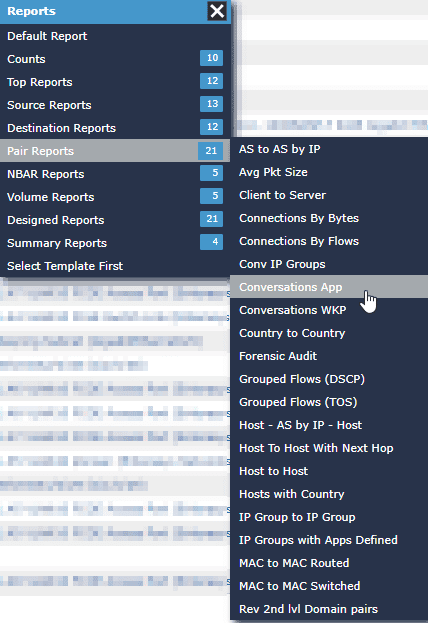Open the Default Report entry
This screenshot has width=428, height=623.
click(115, 36)
